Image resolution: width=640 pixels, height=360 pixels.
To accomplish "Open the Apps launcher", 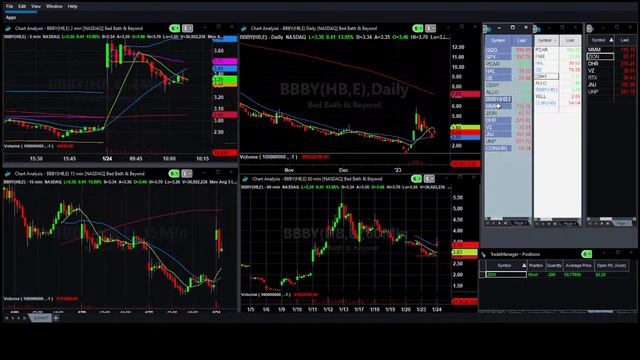I will coord(11,18).
